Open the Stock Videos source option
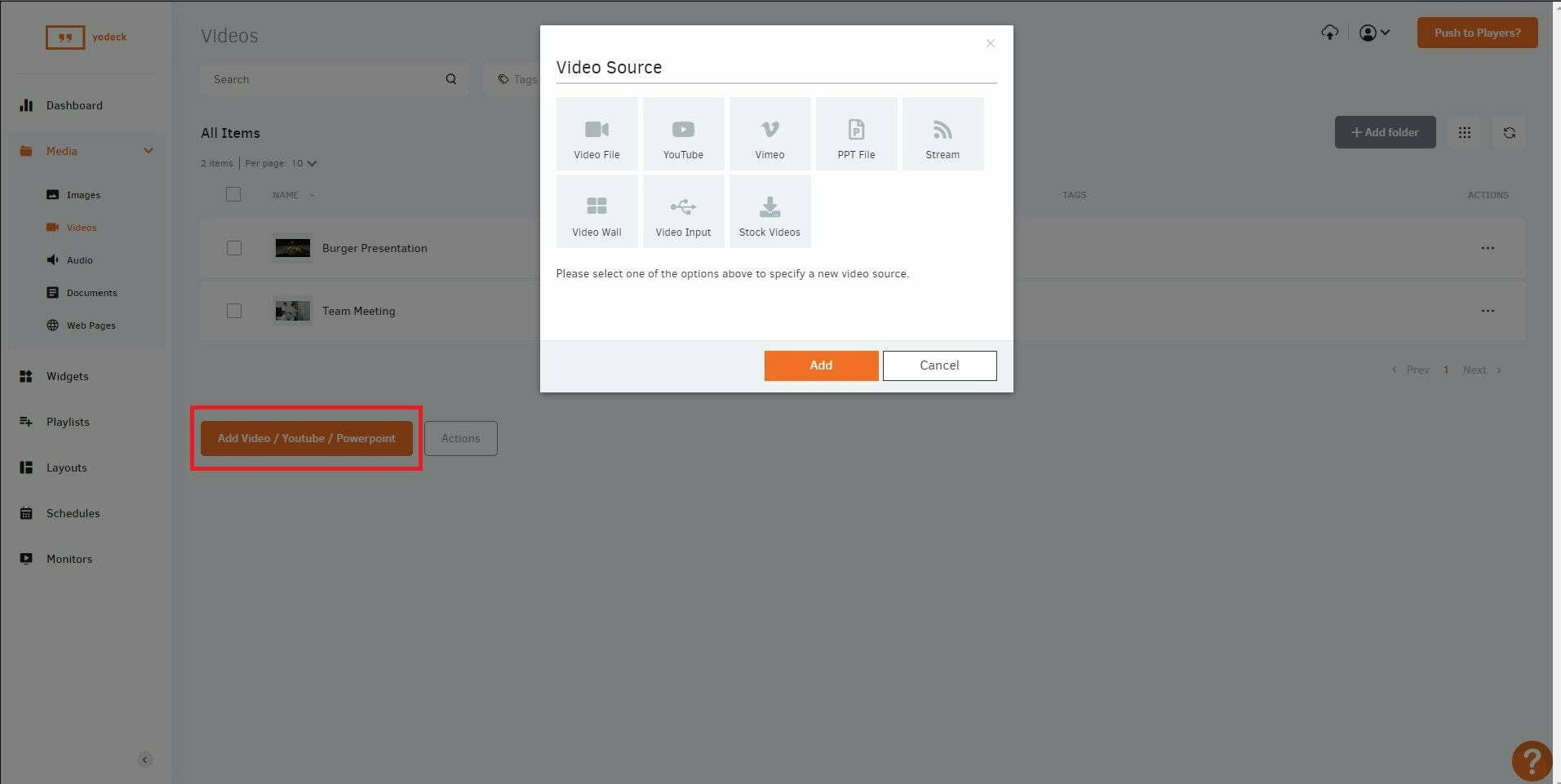Viewport: 1561px width, 784px height. pos(769,211)
